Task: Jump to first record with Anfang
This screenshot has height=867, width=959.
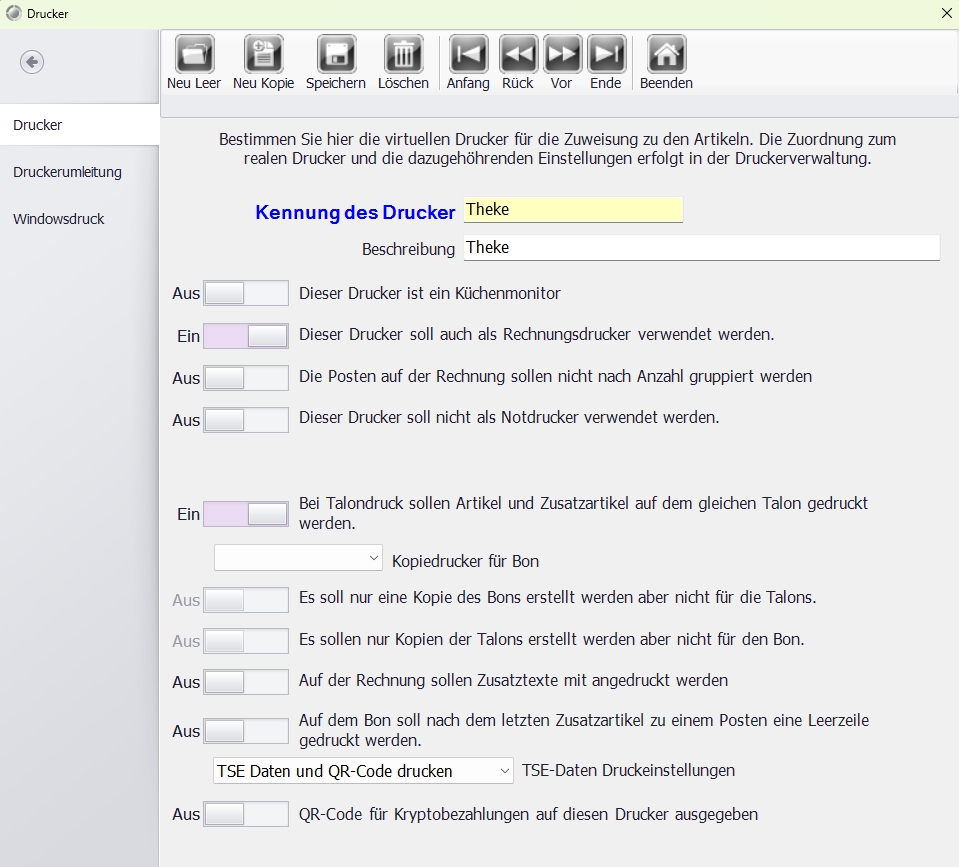Action: coord(468,55)
